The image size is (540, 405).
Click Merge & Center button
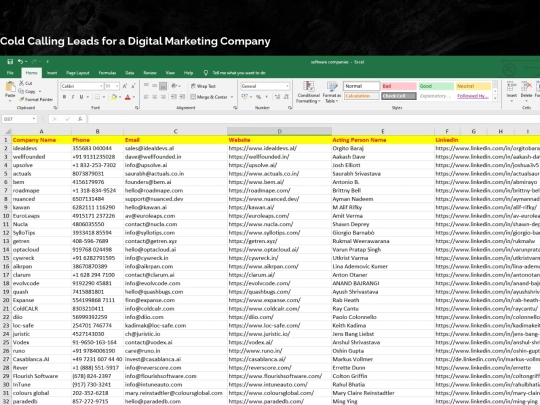pos(209,97)
